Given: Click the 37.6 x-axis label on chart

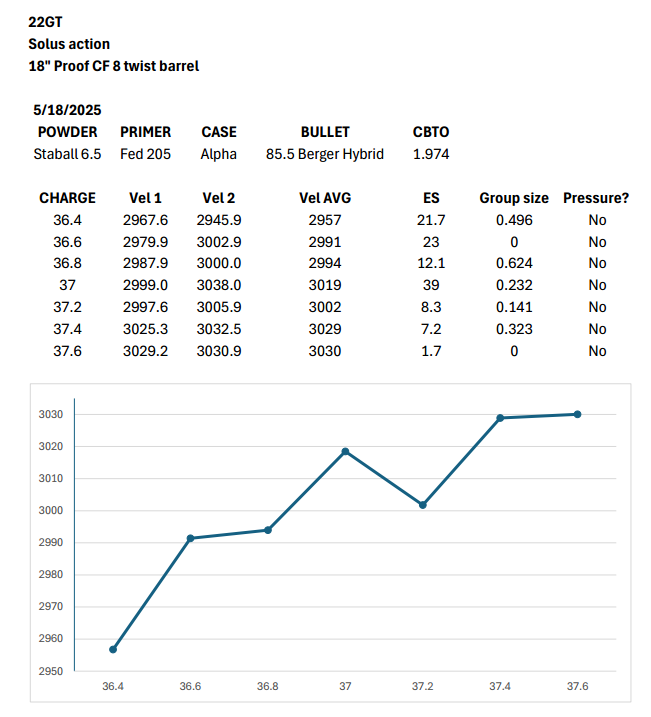Looking at the screenshot, I should tap(578, 687).
